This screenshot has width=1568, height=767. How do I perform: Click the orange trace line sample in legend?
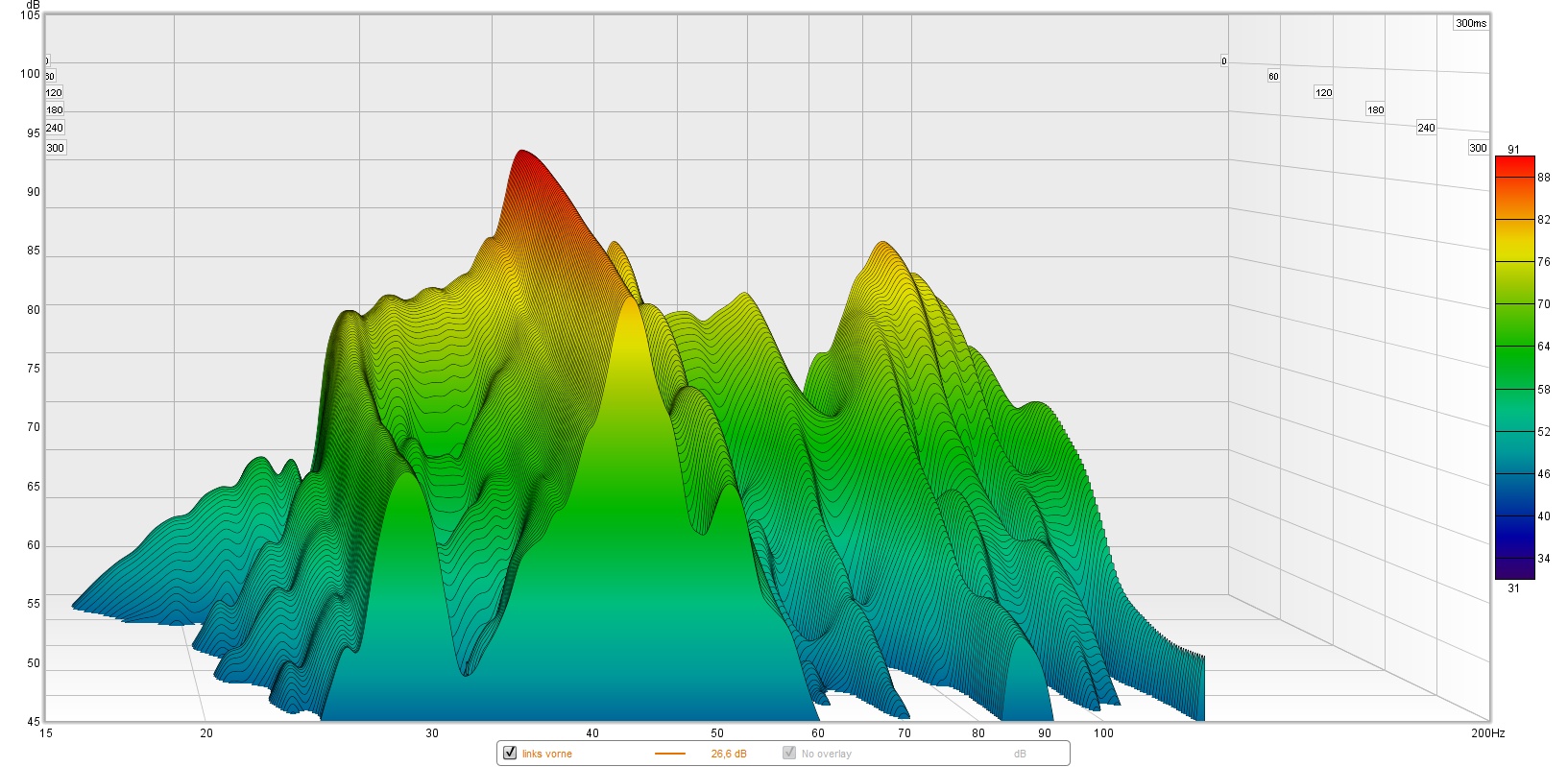(669, 754)
